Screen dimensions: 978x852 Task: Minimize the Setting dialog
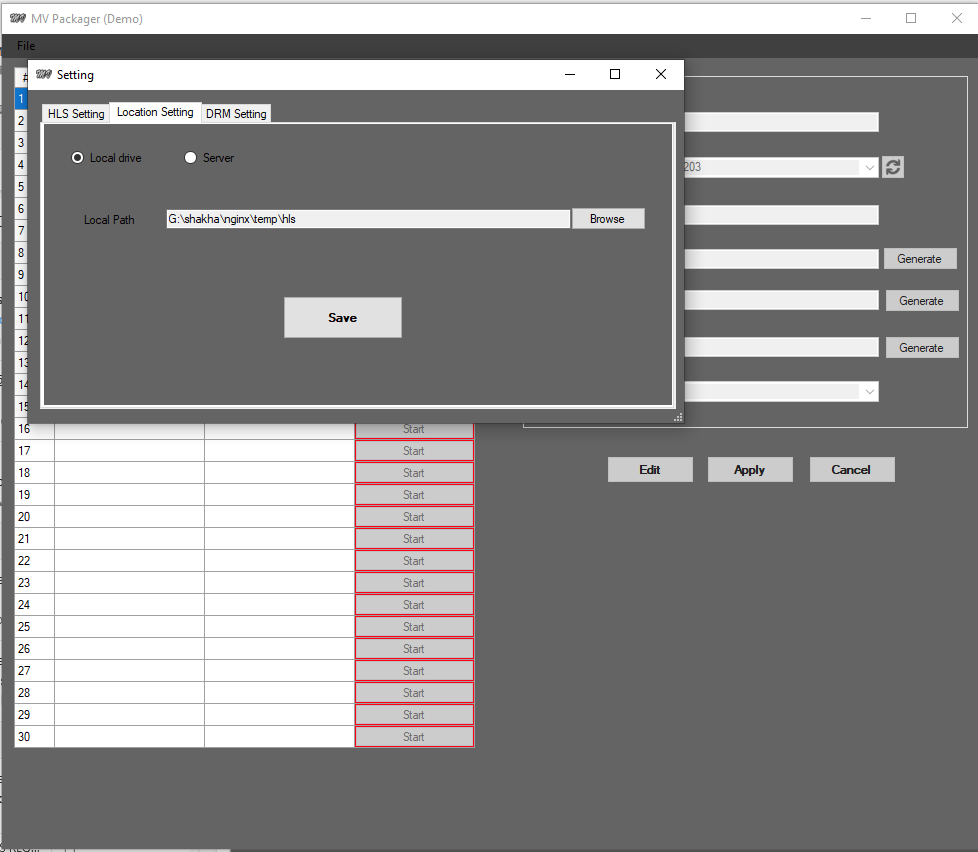[x=570, y=74]
